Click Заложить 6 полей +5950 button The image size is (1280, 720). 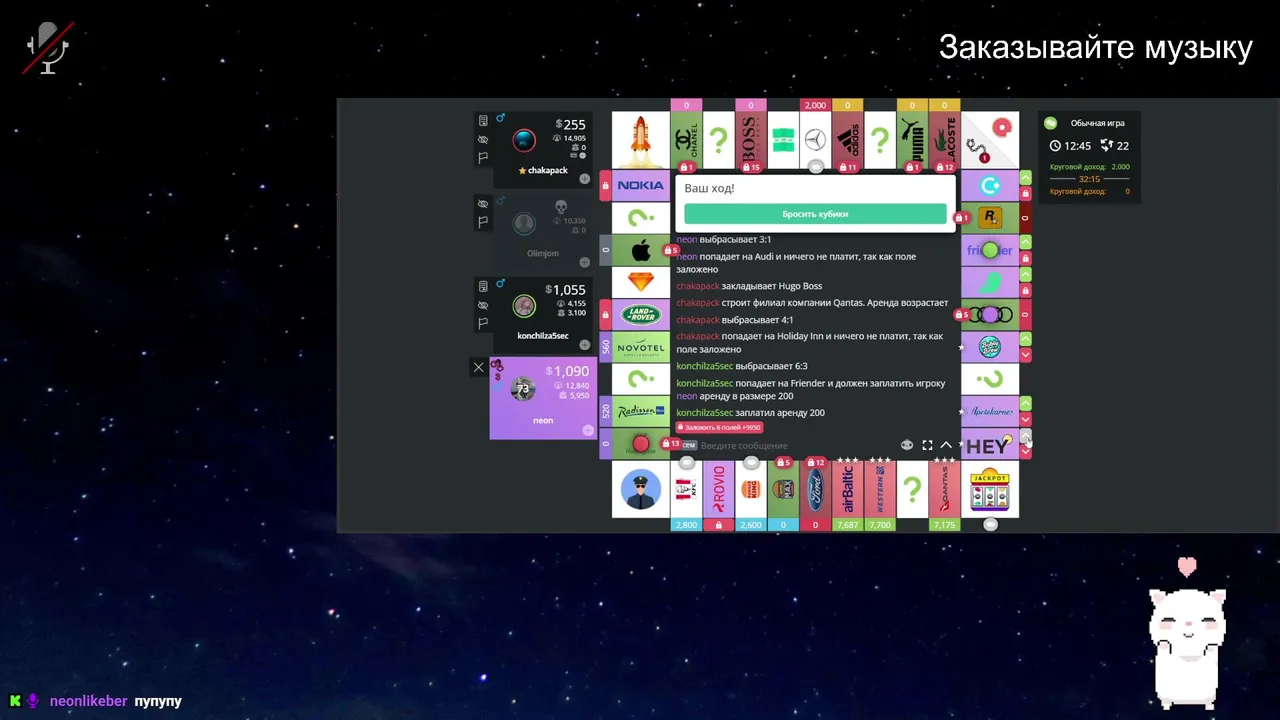point(720,427)
